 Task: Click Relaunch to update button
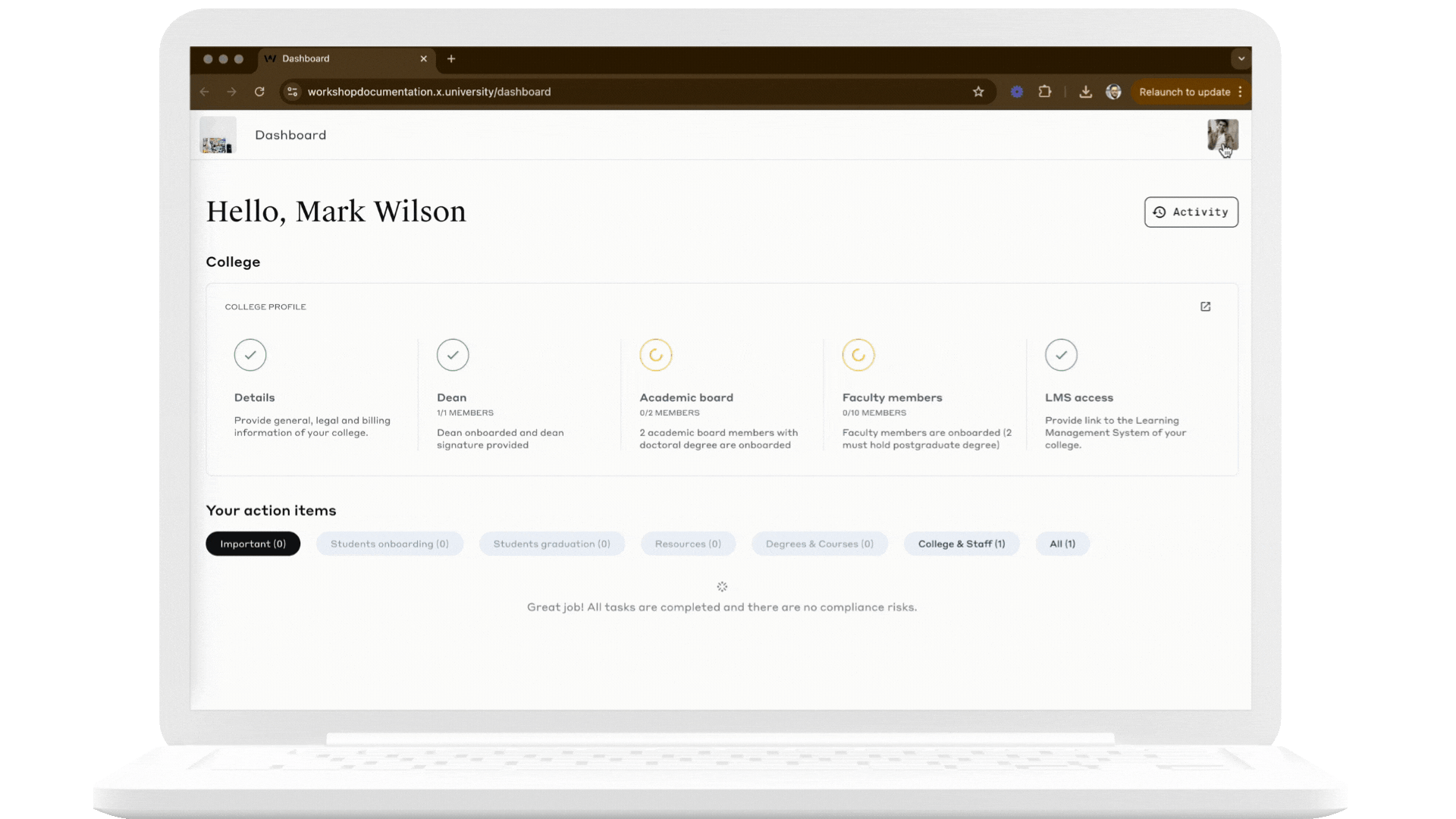[x=1184, y=92]
